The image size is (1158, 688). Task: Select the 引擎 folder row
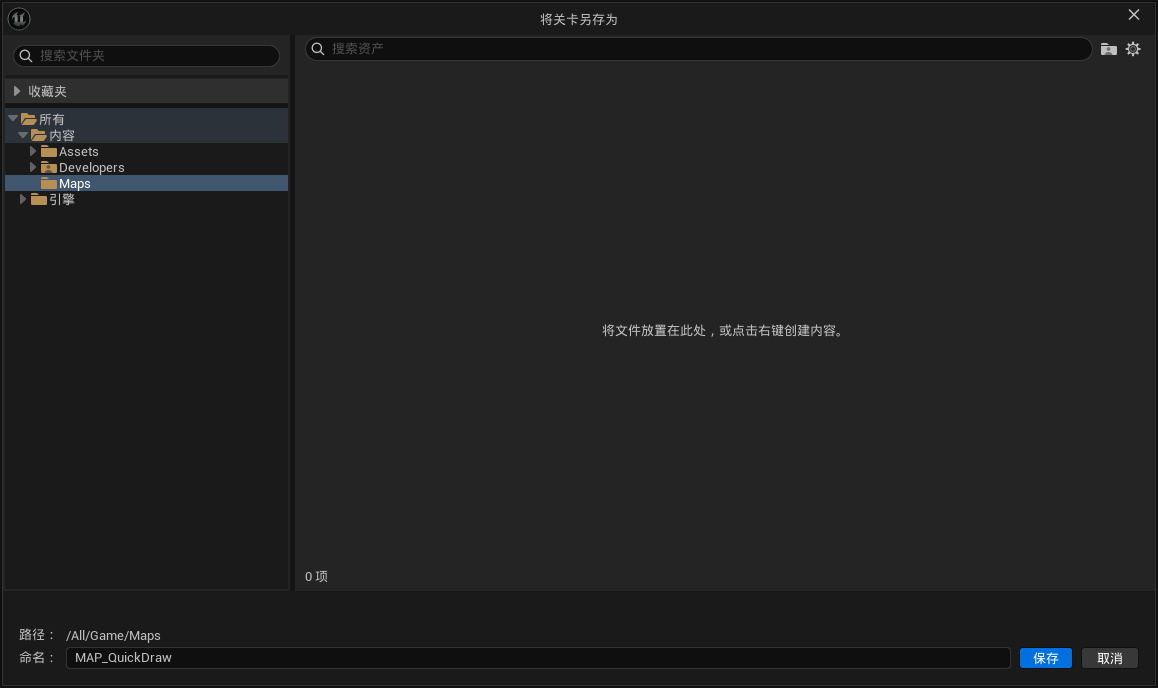pyautogui.click(x=146, y=199)
